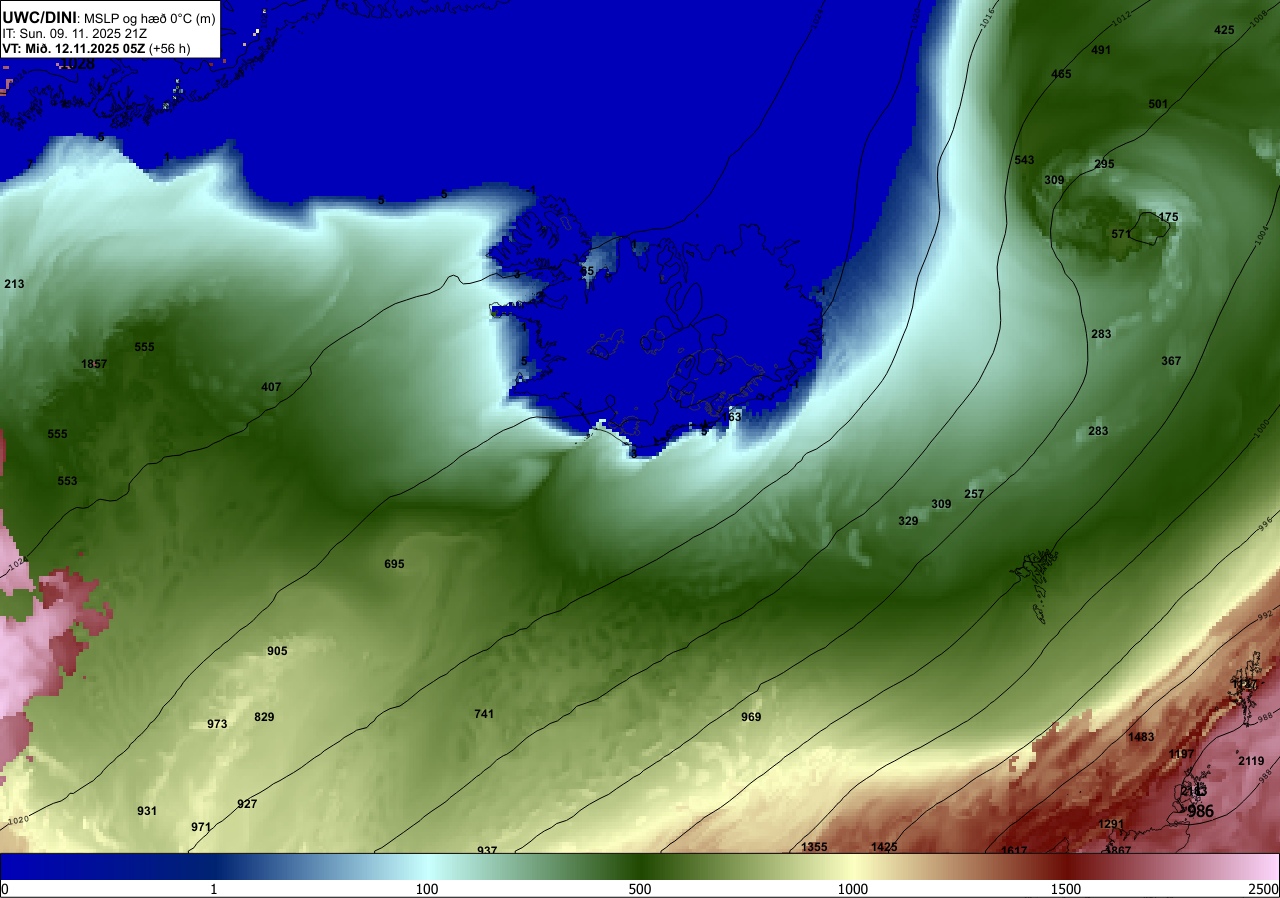
Task: Click the 100 label on the colour scale
Action: coord(427,889)
